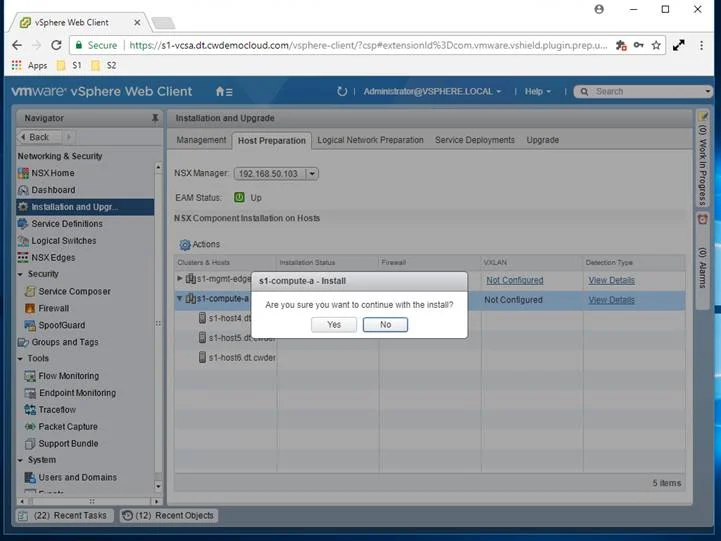Click Not Configured link for s1-mgmt-edge
The width and height of the screenshot is (721, 541).
coord(515,280)
